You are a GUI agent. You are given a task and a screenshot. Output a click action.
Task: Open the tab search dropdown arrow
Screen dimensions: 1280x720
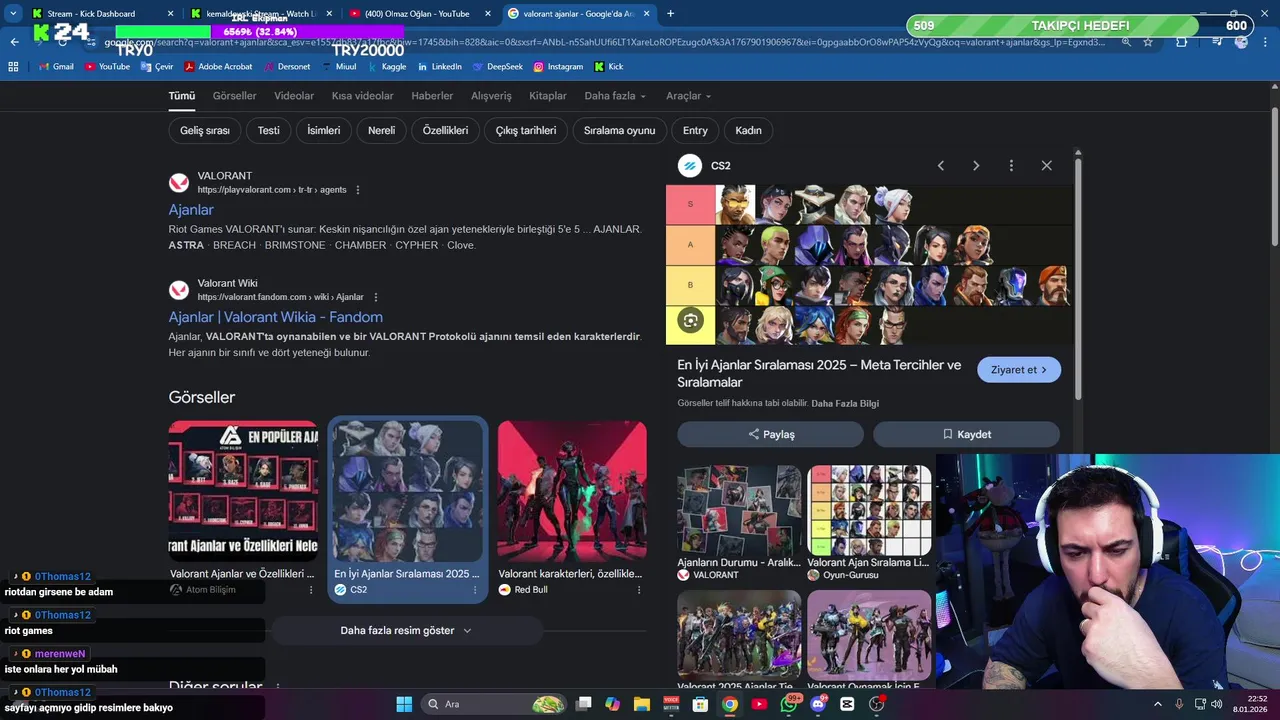click(13, 13)
